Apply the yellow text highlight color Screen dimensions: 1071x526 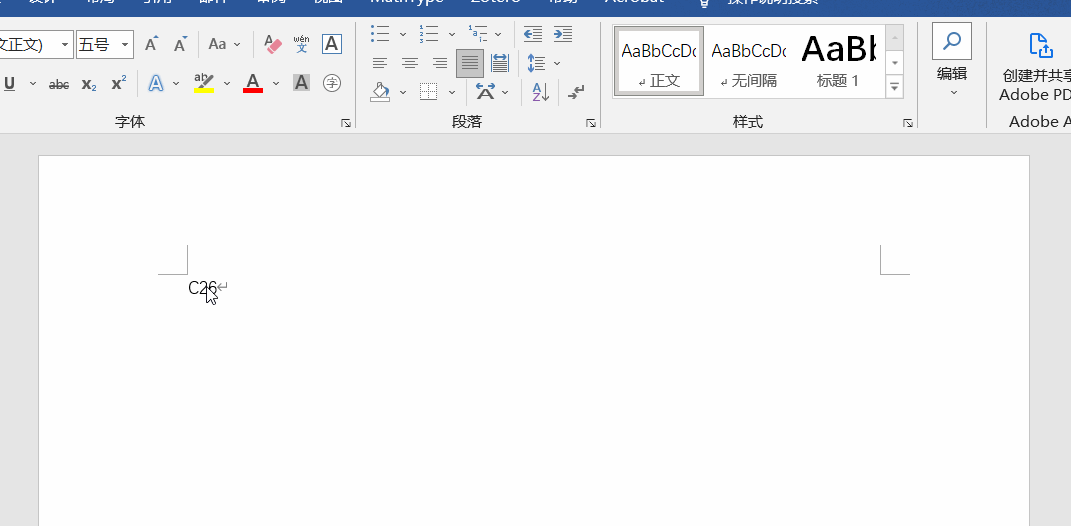click(204, 83)
